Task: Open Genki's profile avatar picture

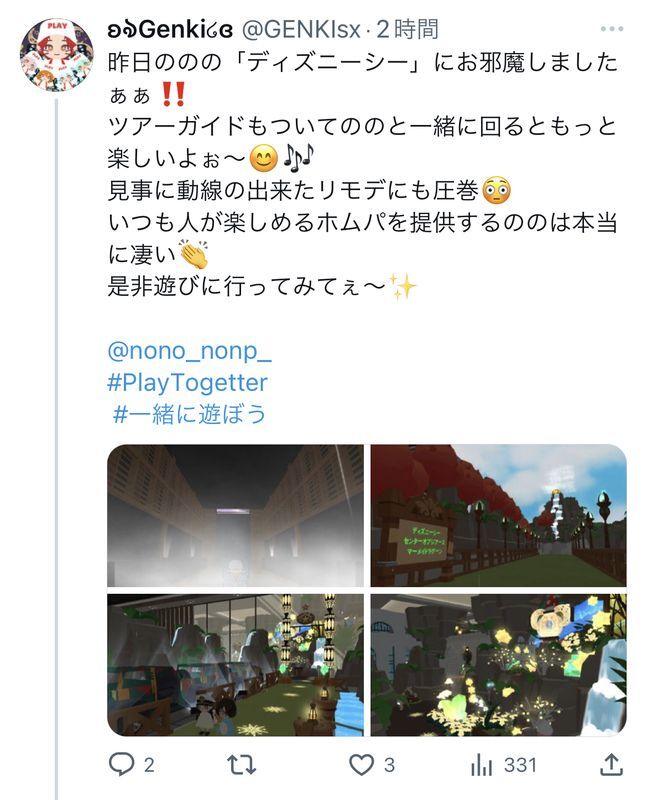Action: pos(57,55)
